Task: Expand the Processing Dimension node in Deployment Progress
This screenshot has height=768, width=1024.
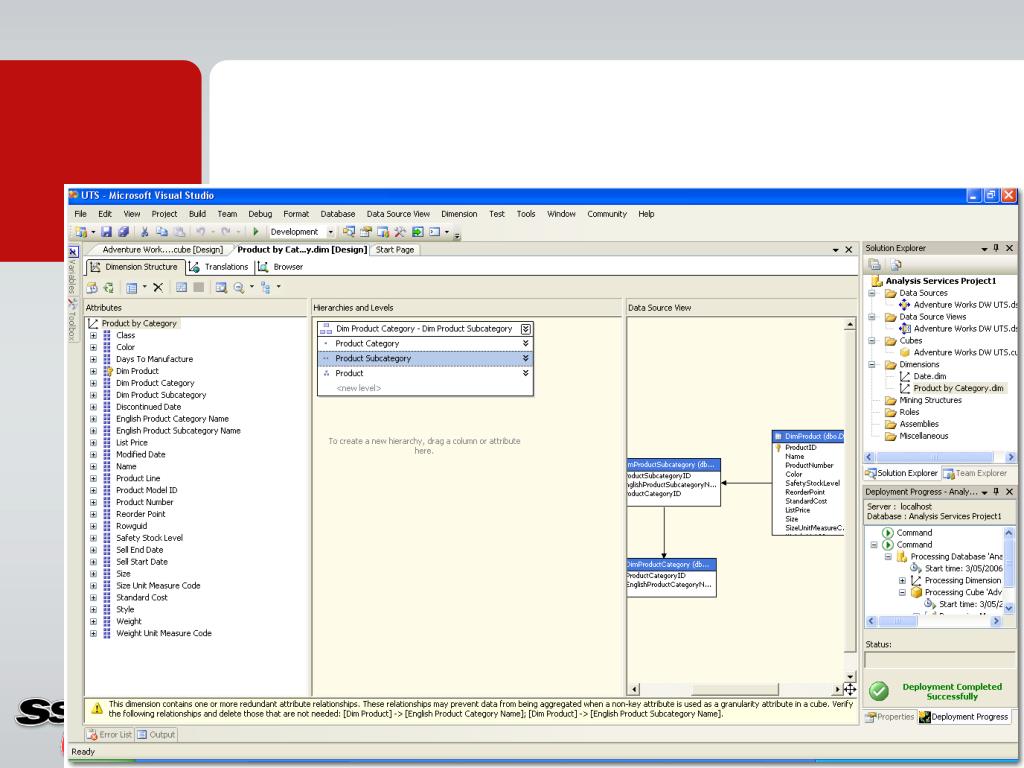Action: (x=903, y=581)
